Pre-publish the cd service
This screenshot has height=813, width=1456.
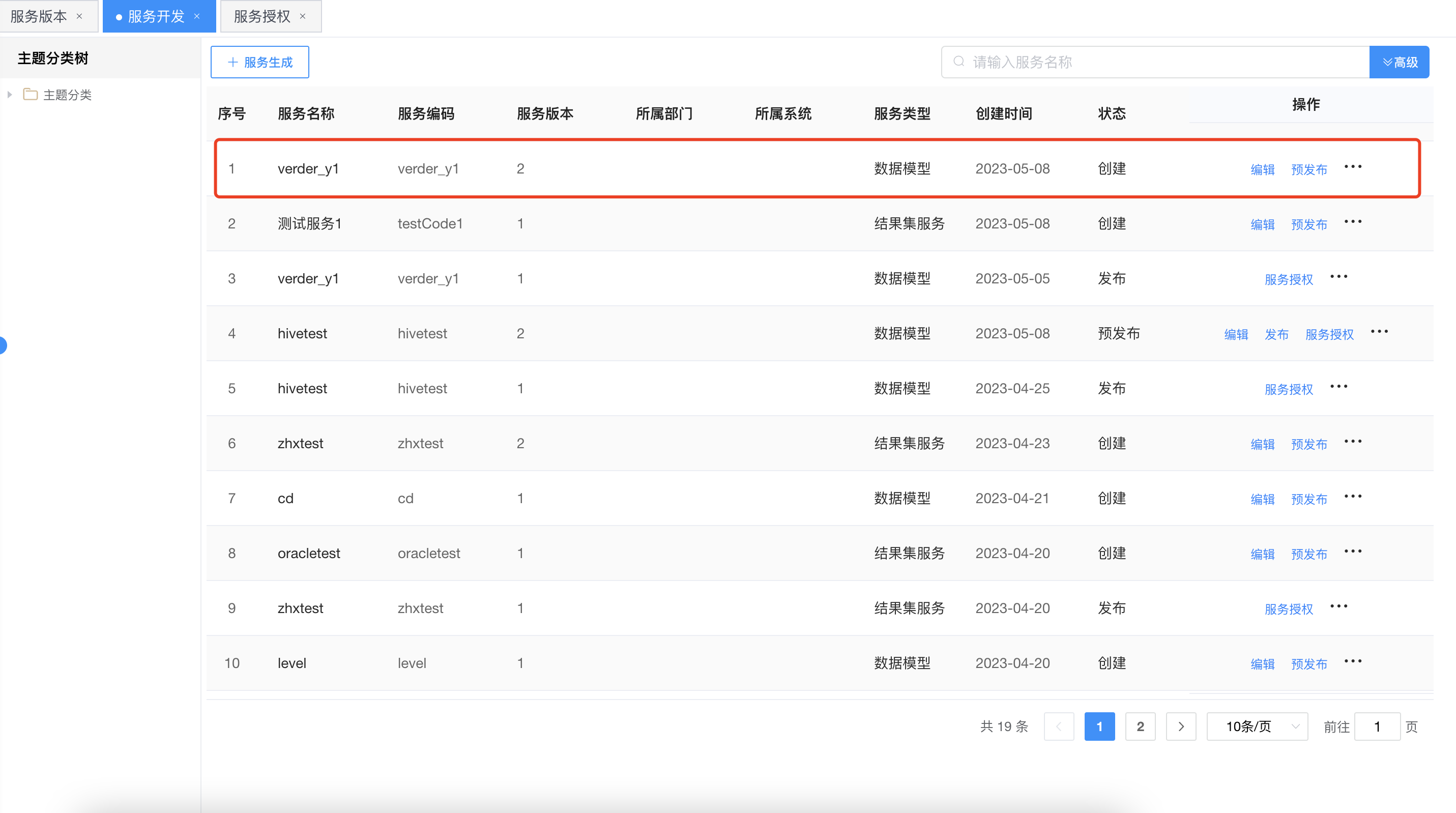[x=1309, y=499]
